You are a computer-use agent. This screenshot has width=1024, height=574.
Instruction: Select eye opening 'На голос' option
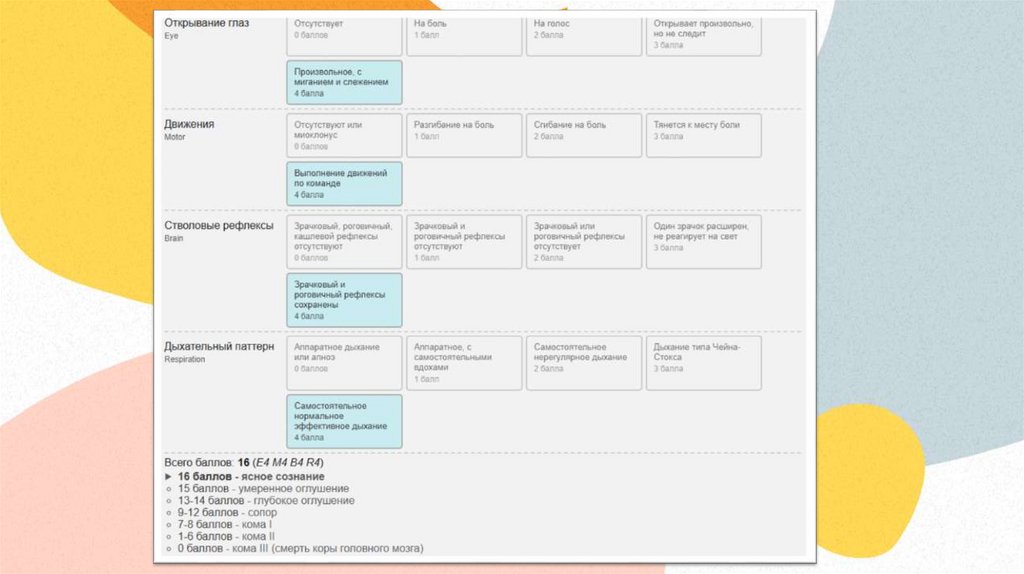[584, 36]
